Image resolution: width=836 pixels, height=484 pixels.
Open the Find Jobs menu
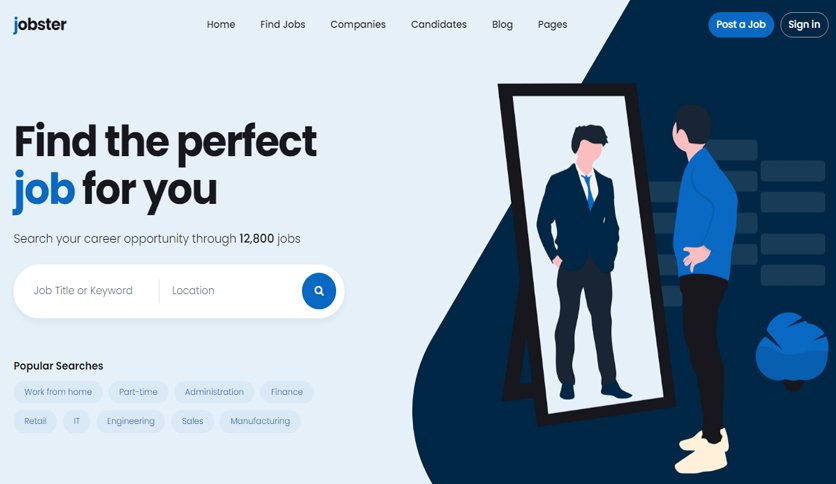(x=283, y=25)
